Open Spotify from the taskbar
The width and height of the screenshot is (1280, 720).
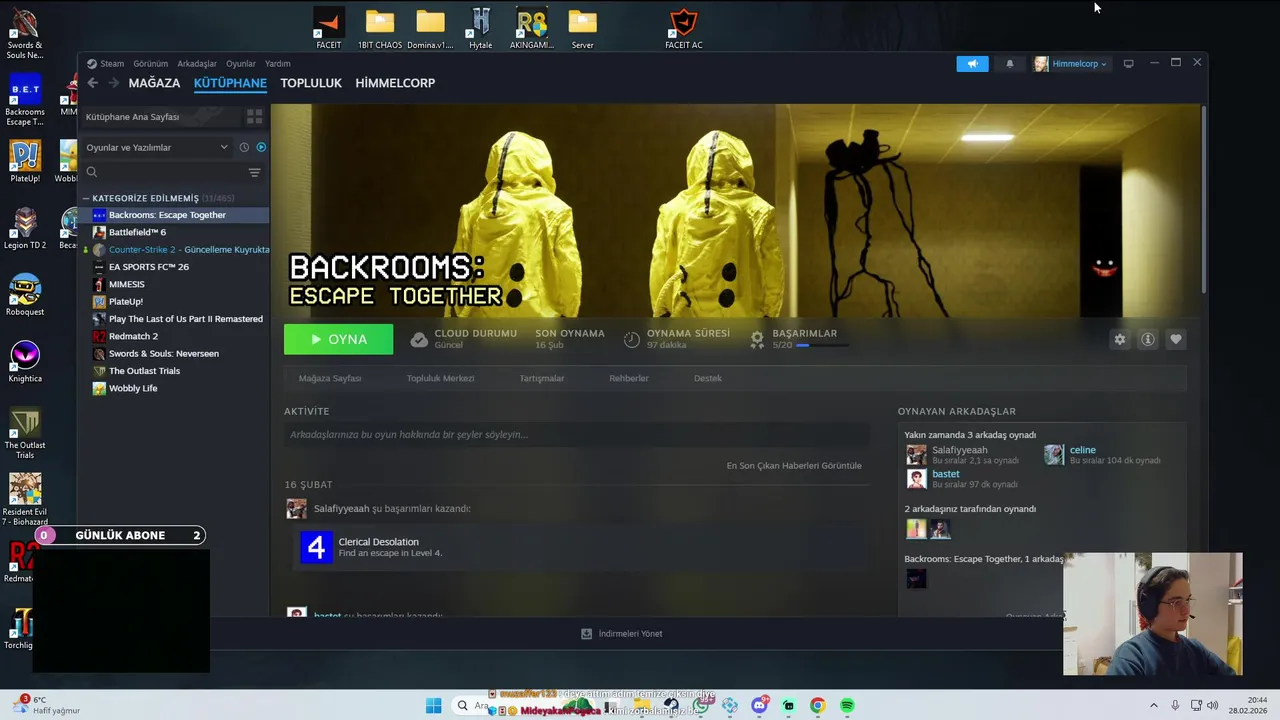(x=847, y=706)
